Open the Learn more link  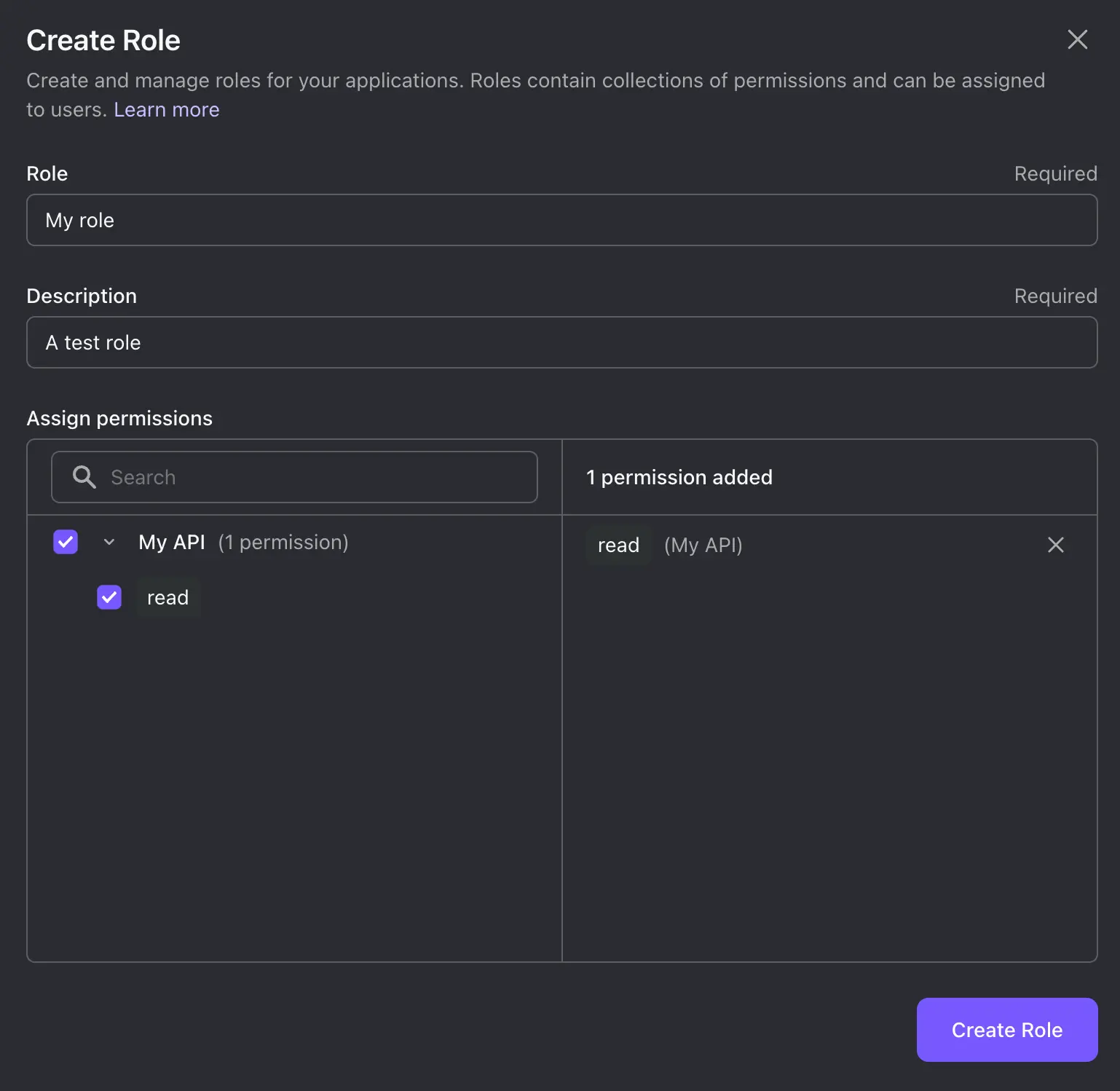[167, 109]
